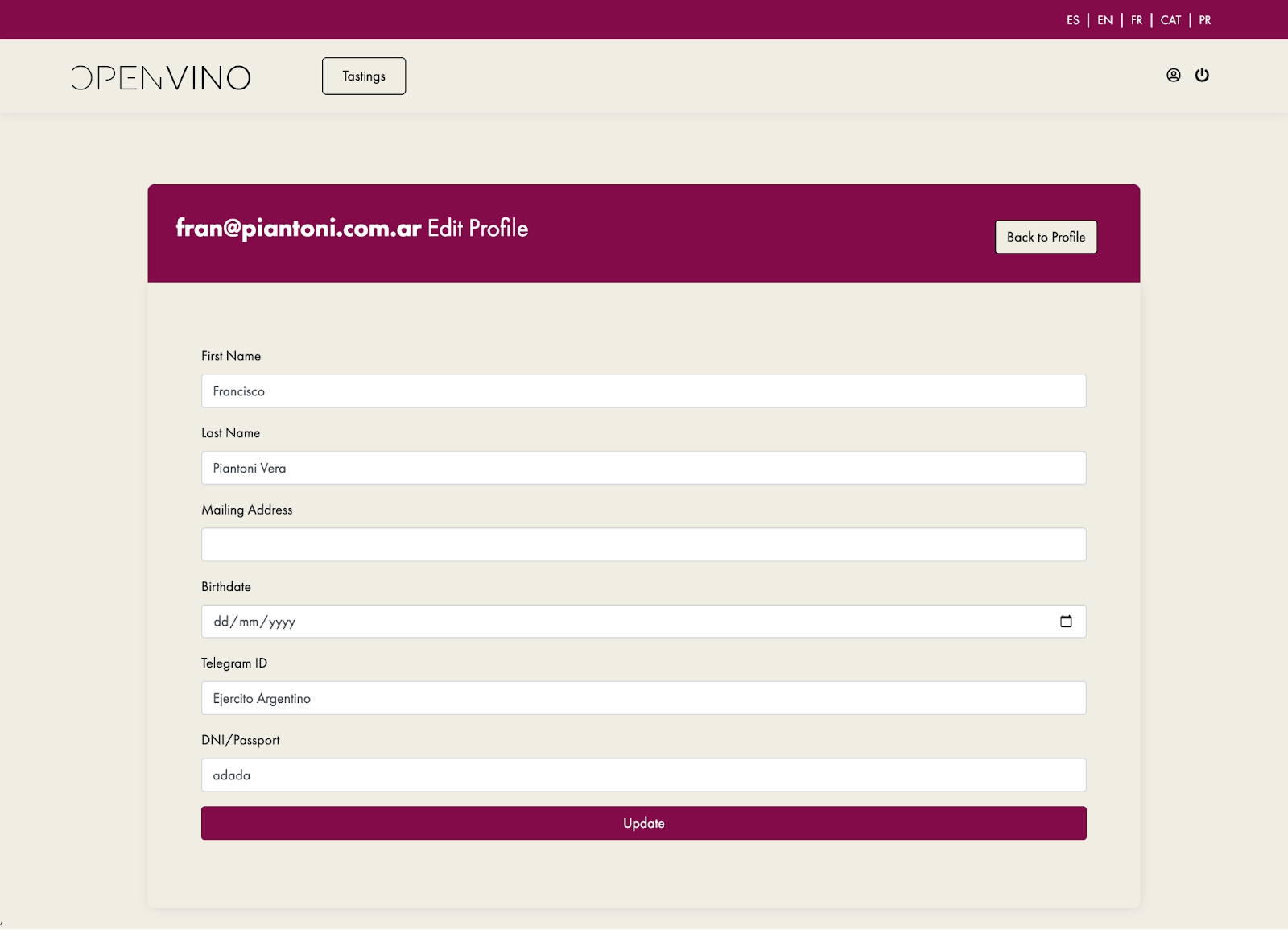Switch language to ES

(1073, 20)
